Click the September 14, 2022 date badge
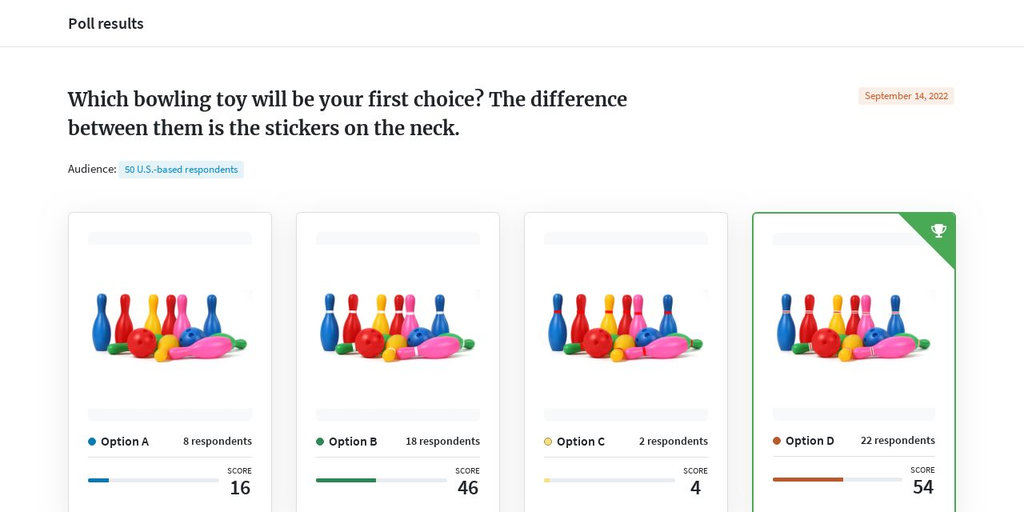This screenshot has height=512, width=1024. click(x=906, y=96)
